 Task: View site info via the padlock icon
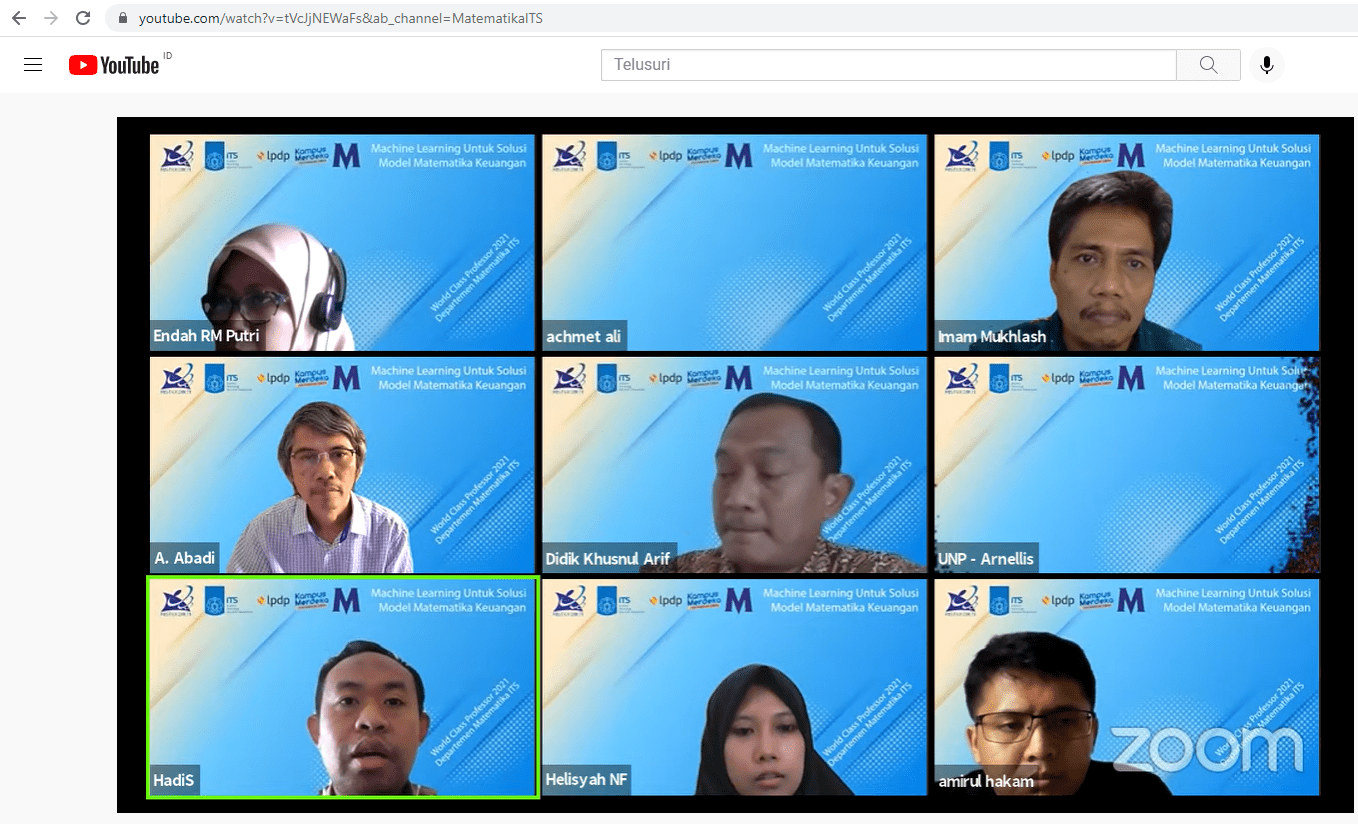(x=123, y=18)
